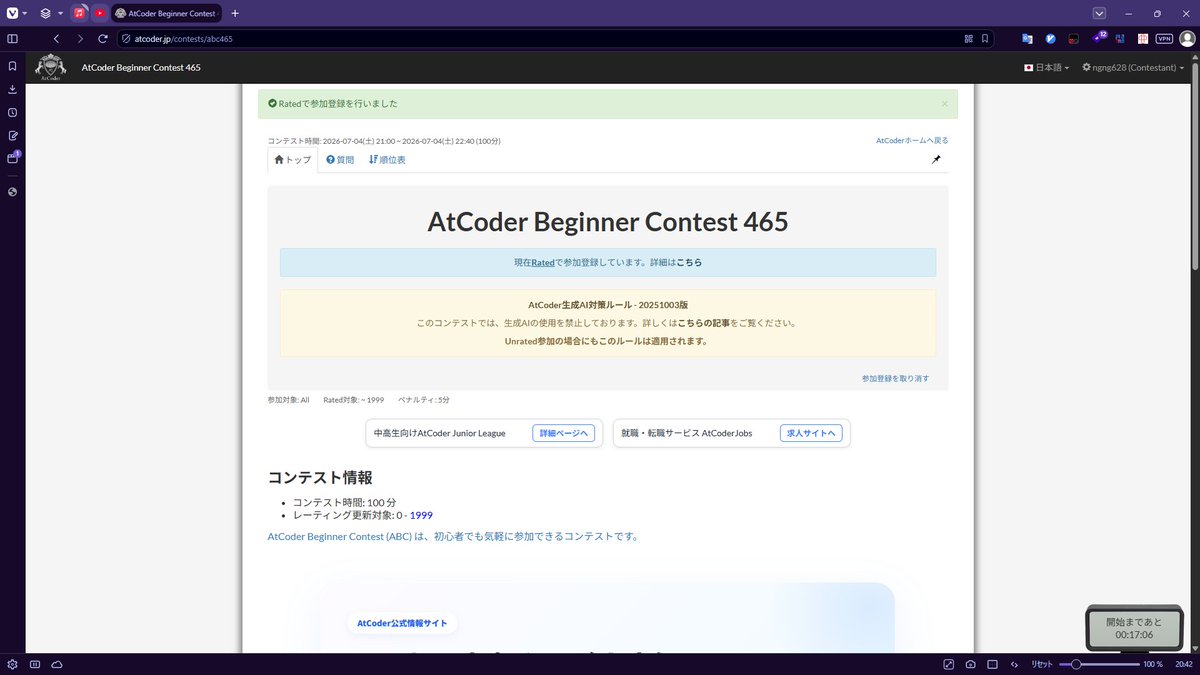
Task: Open a new tab with plus button
Action: pos(235,14)
